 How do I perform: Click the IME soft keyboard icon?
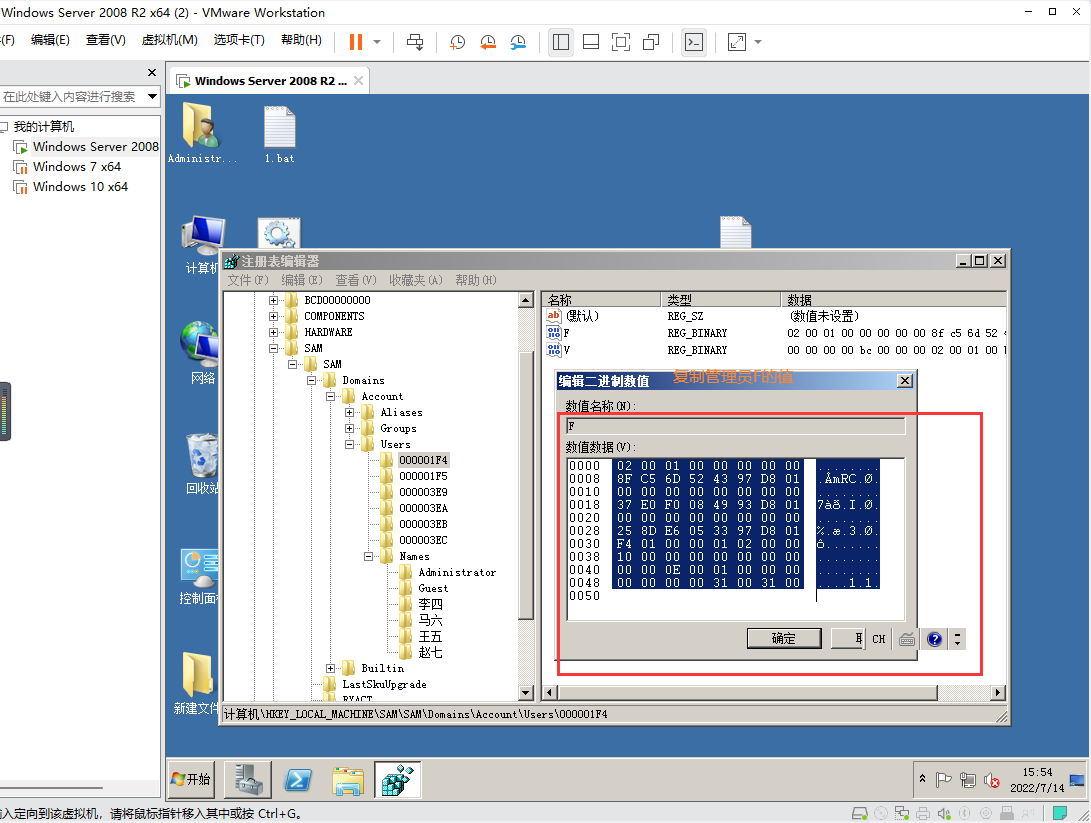[x=907, y=639]
